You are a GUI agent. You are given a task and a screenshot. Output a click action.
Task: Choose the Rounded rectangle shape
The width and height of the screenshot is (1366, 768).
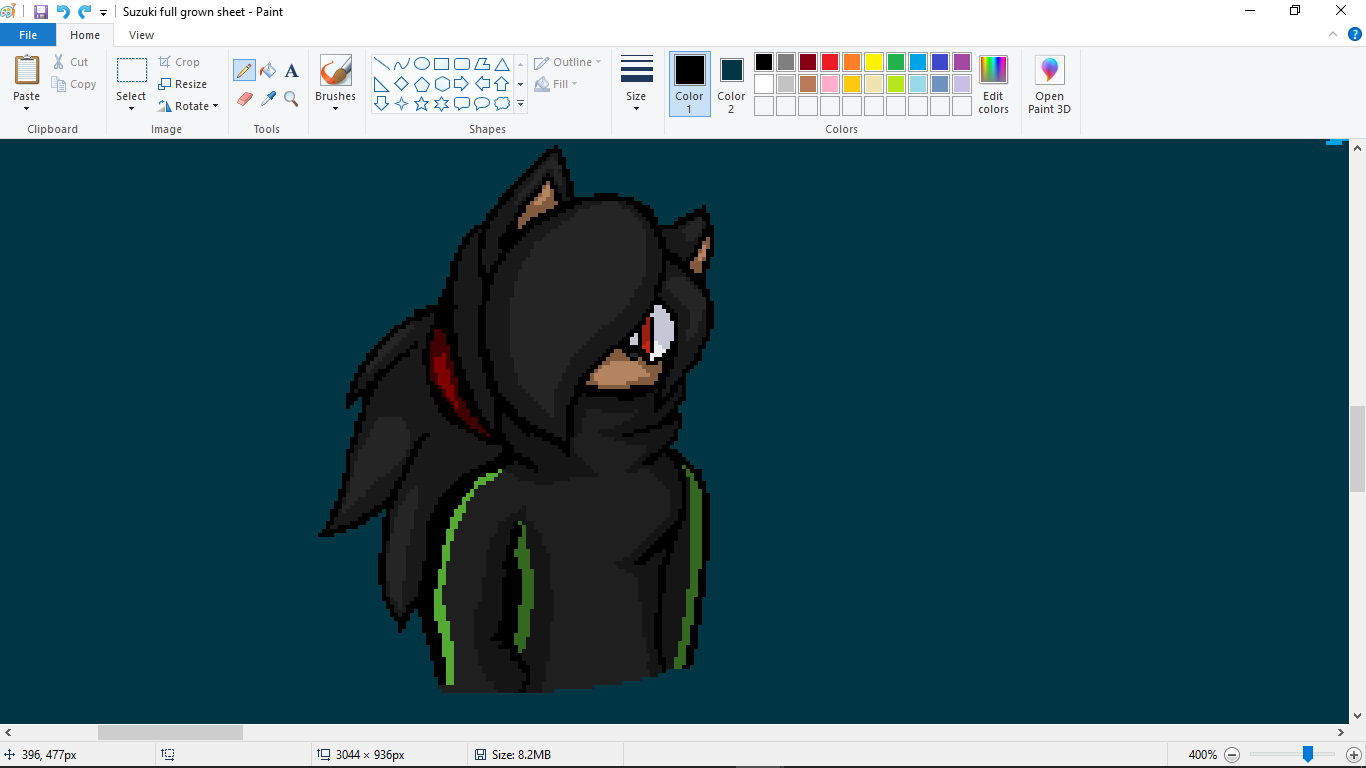pyautogui.click(x=462, y=64)
